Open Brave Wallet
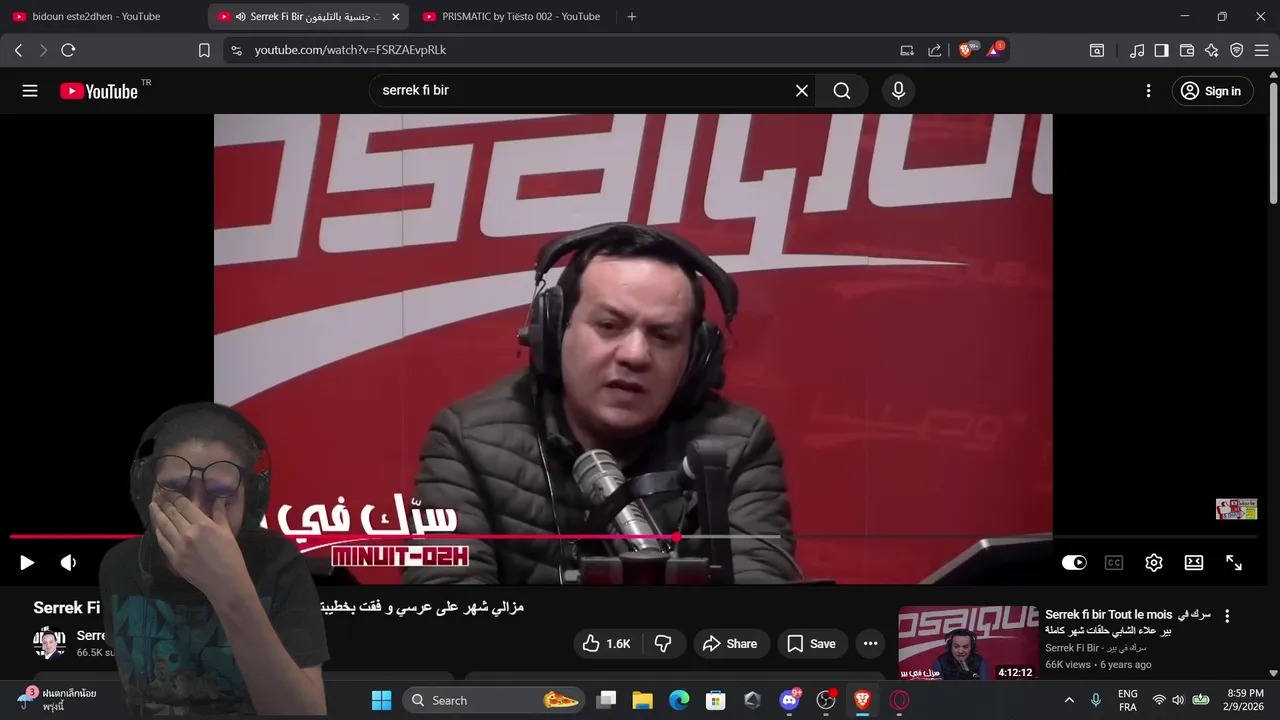The width and height of the screenshot is (1280, 720). [1187, 50]
